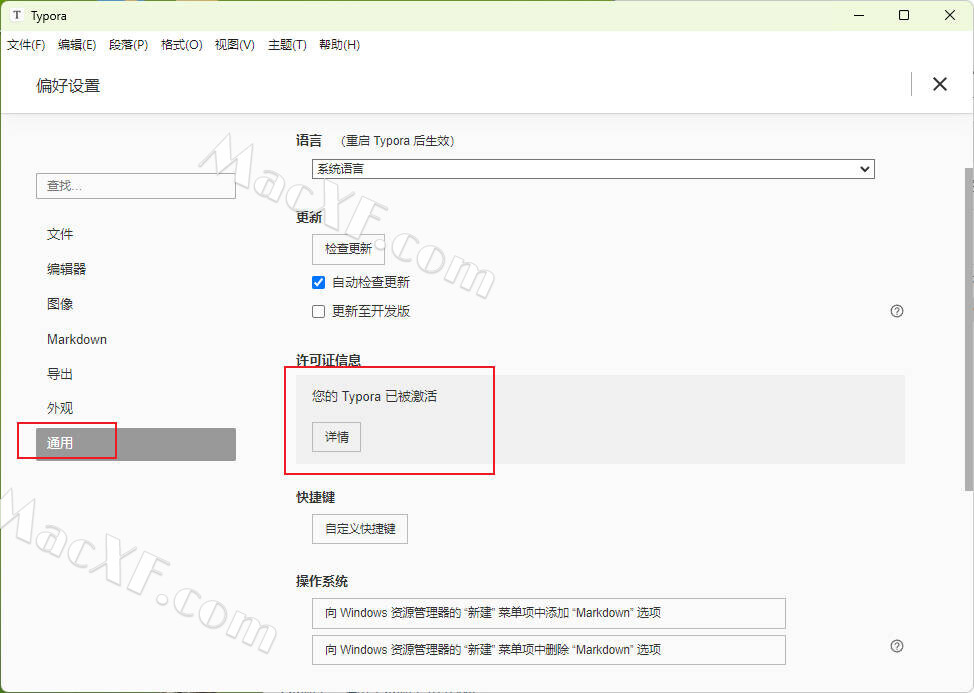
Task: Click button to remove Markdown from 新建 menu
Action: pyautogui.click(x=548, y=650)
